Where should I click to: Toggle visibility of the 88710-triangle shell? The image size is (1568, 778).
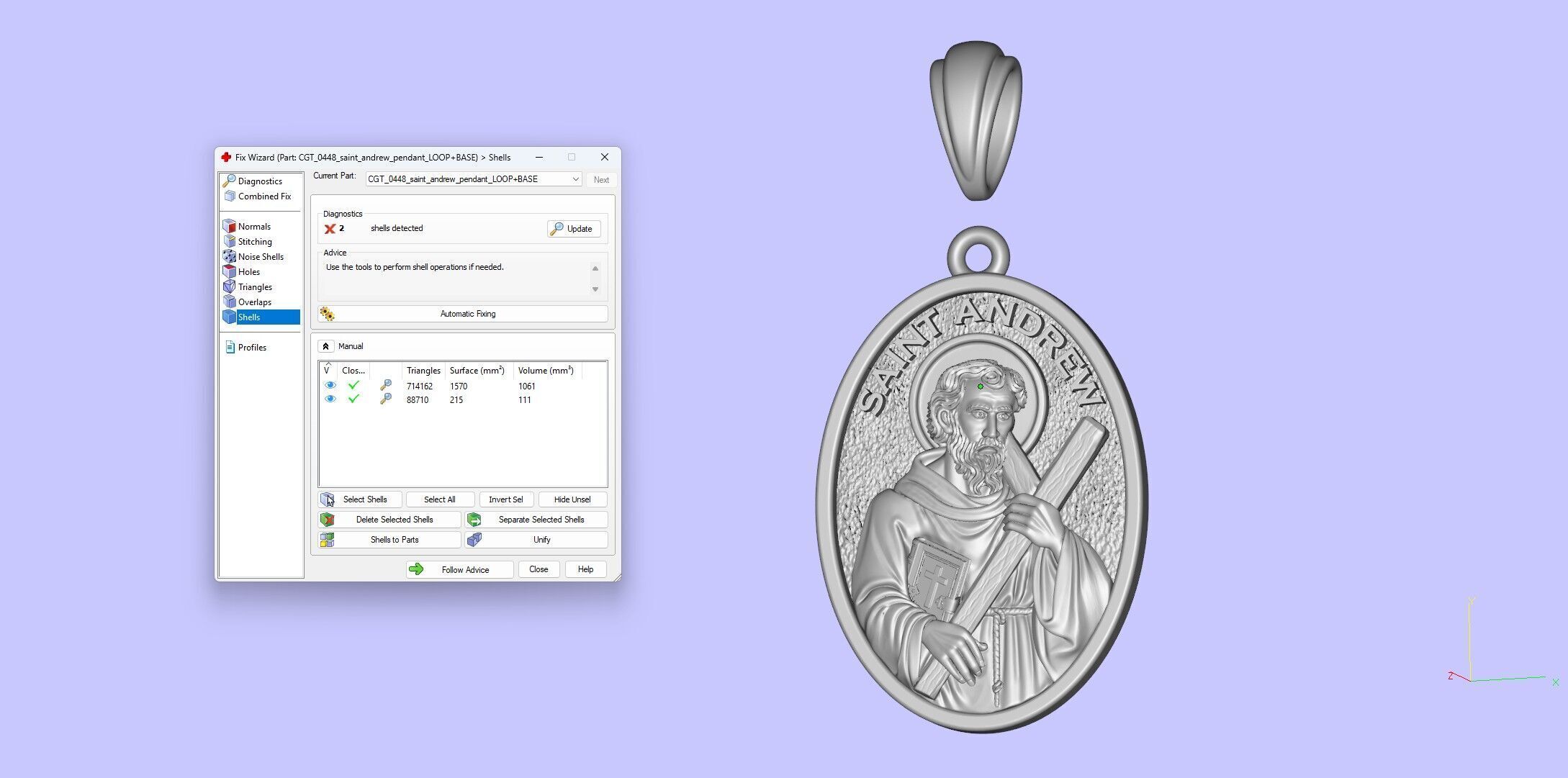[x=330, y=399]
